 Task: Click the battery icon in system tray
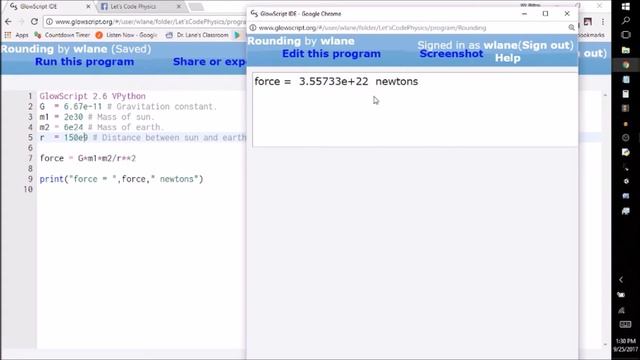point(621,295)
